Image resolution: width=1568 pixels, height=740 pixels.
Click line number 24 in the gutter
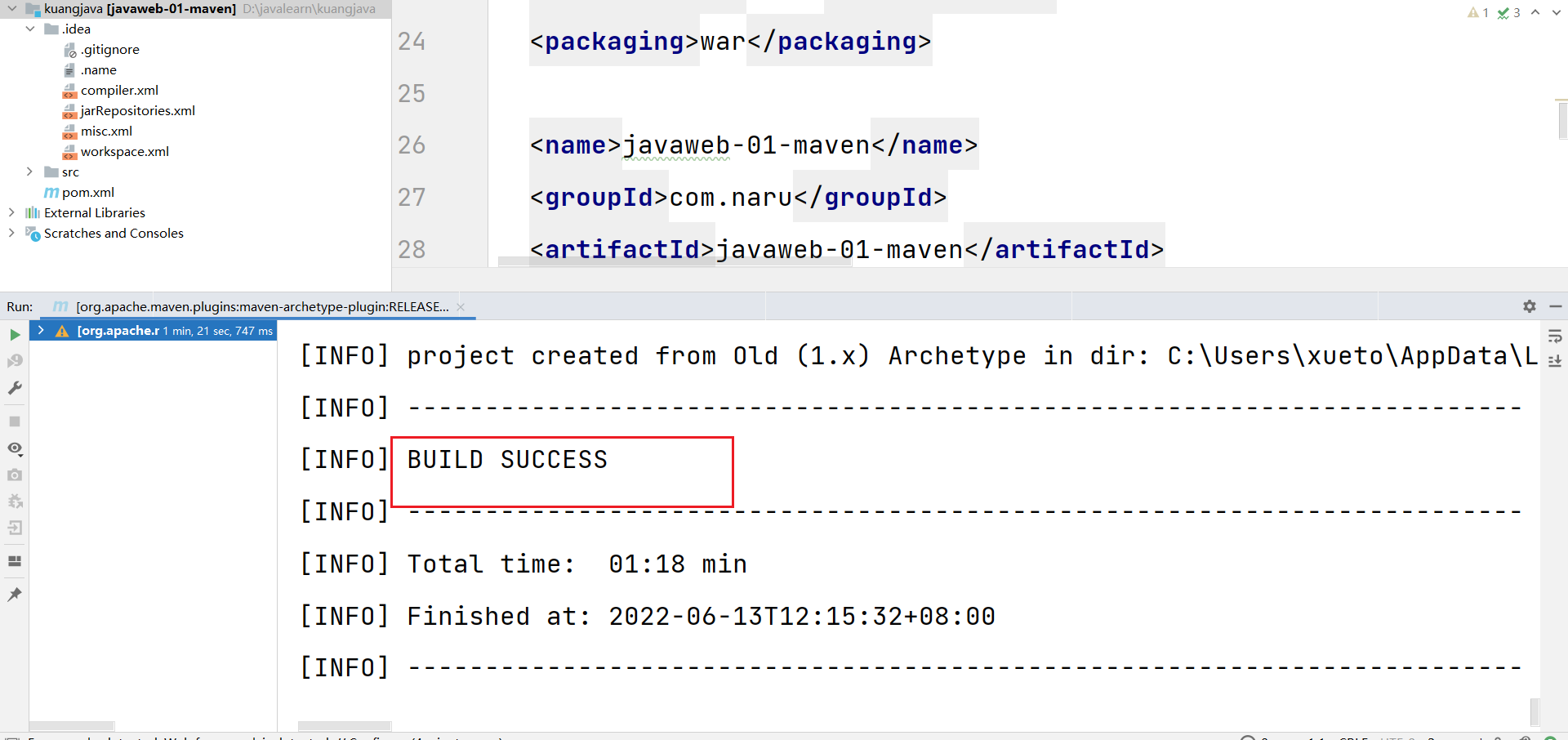412,41
